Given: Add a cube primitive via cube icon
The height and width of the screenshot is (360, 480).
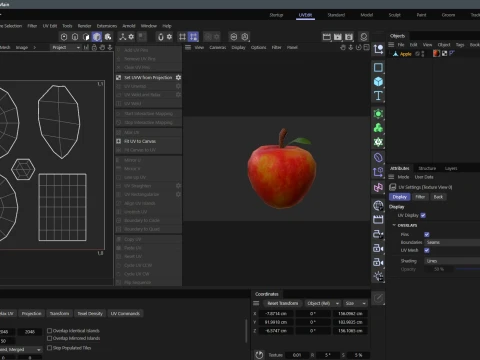Looking at the screenshot, I should click(378, 82).
